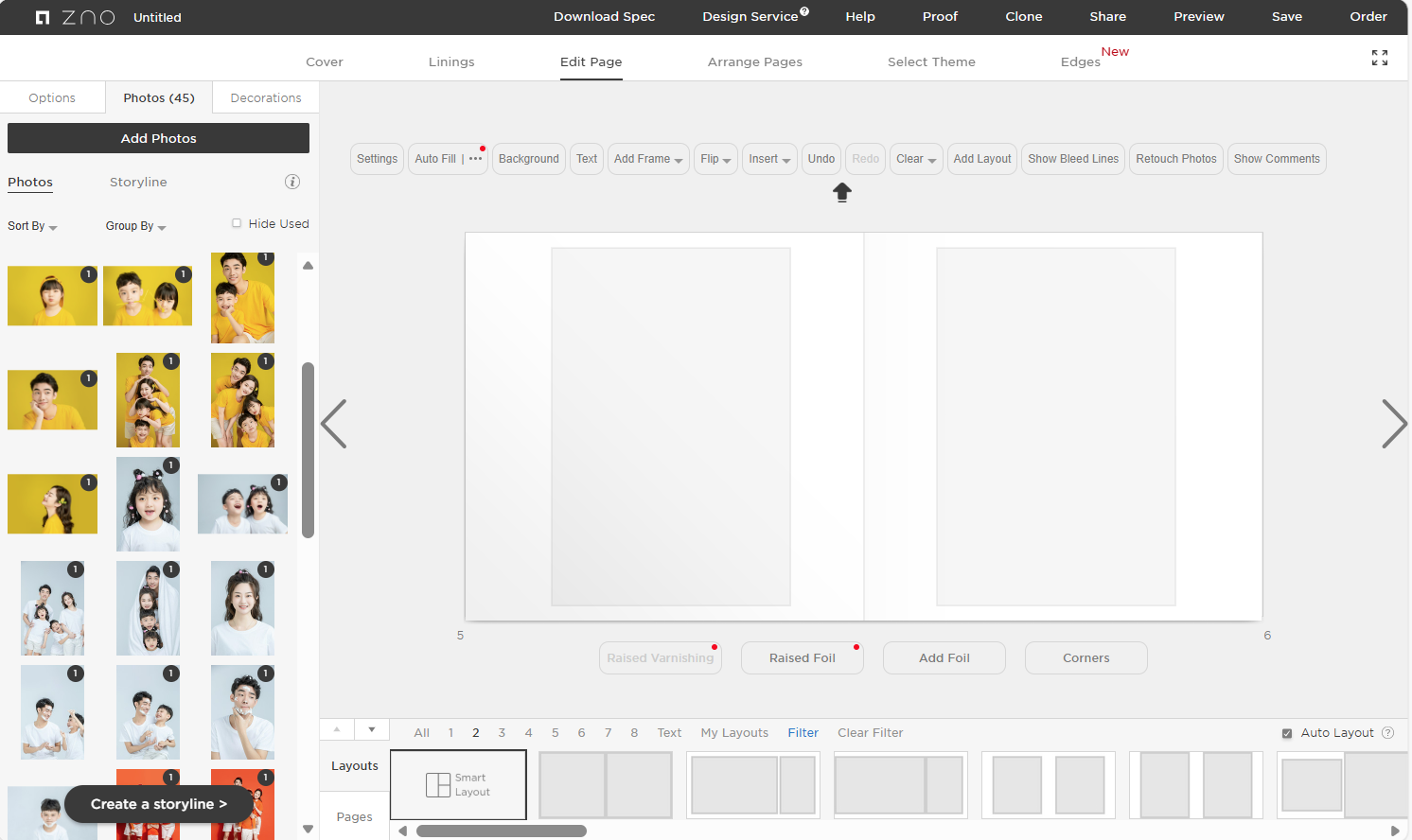Expand the Add Frame dropdown
This screenshot has width=1412, height=840.
[648, 159]
